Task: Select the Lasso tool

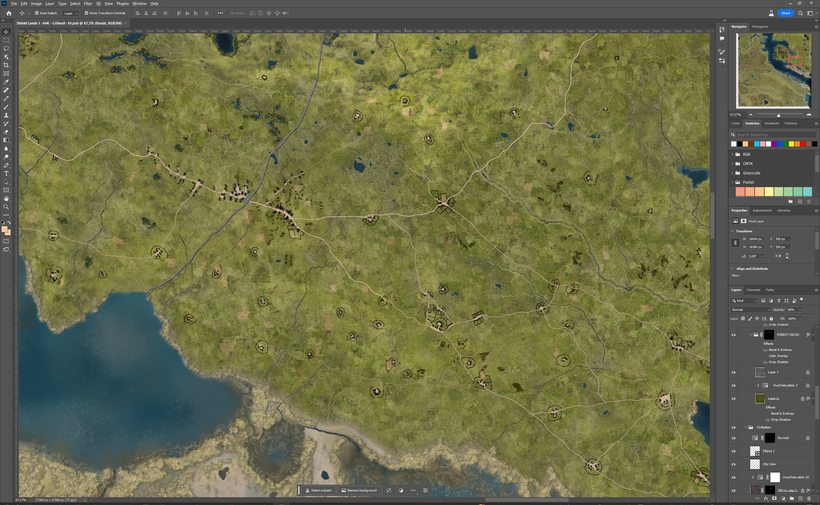Action: tap(6, 49)
